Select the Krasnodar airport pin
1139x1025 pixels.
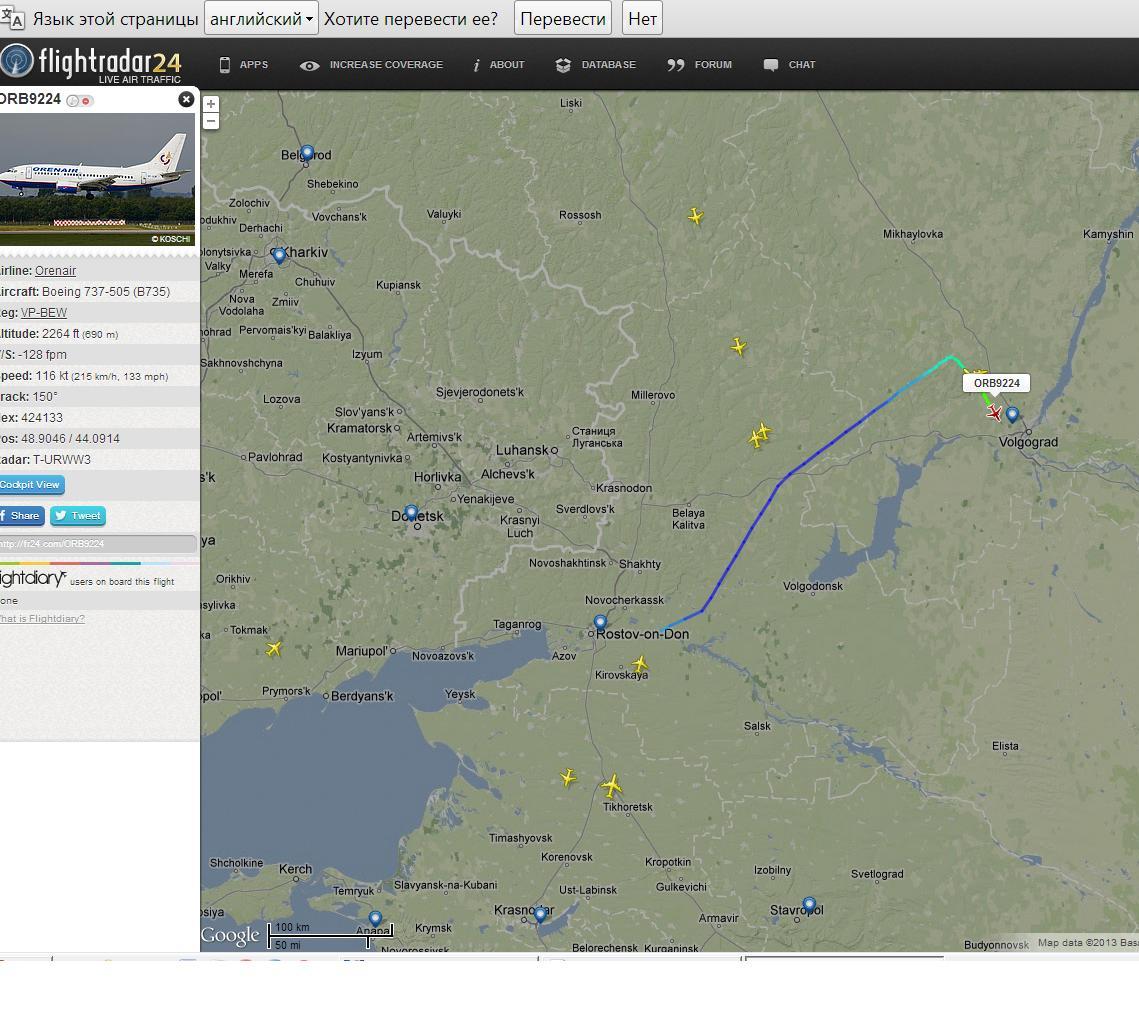pyautogui.click(x=540, y=915)
